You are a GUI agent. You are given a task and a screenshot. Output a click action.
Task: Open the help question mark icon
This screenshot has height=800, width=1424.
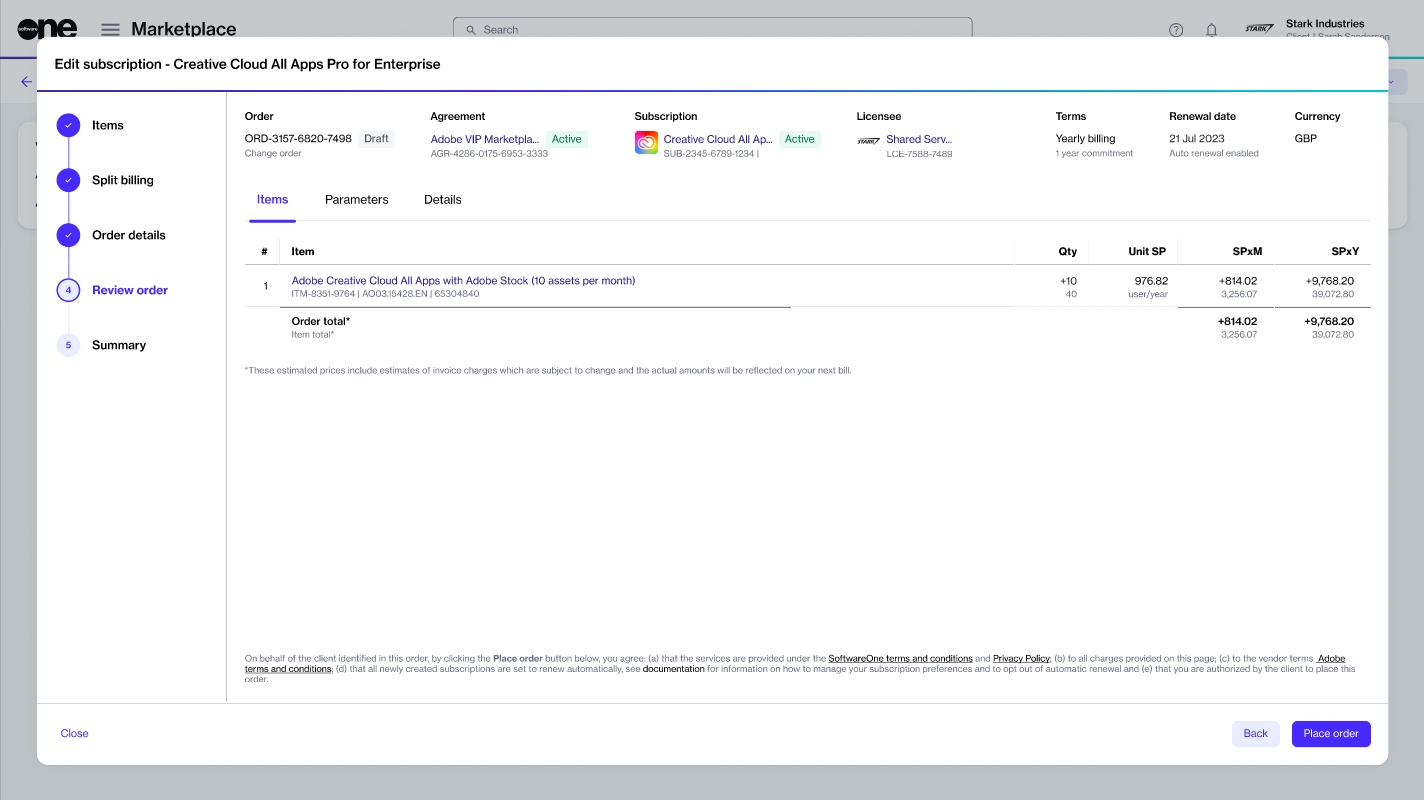pos(1176,30)
